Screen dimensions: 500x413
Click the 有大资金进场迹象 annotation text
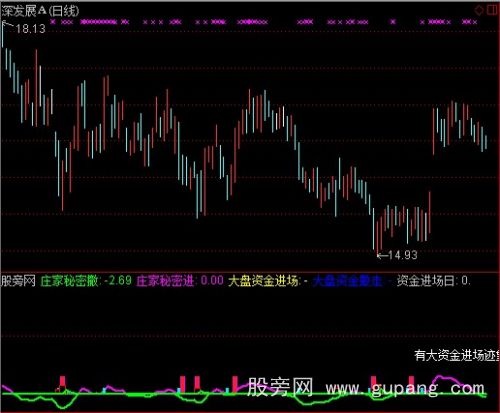[457, 355]
